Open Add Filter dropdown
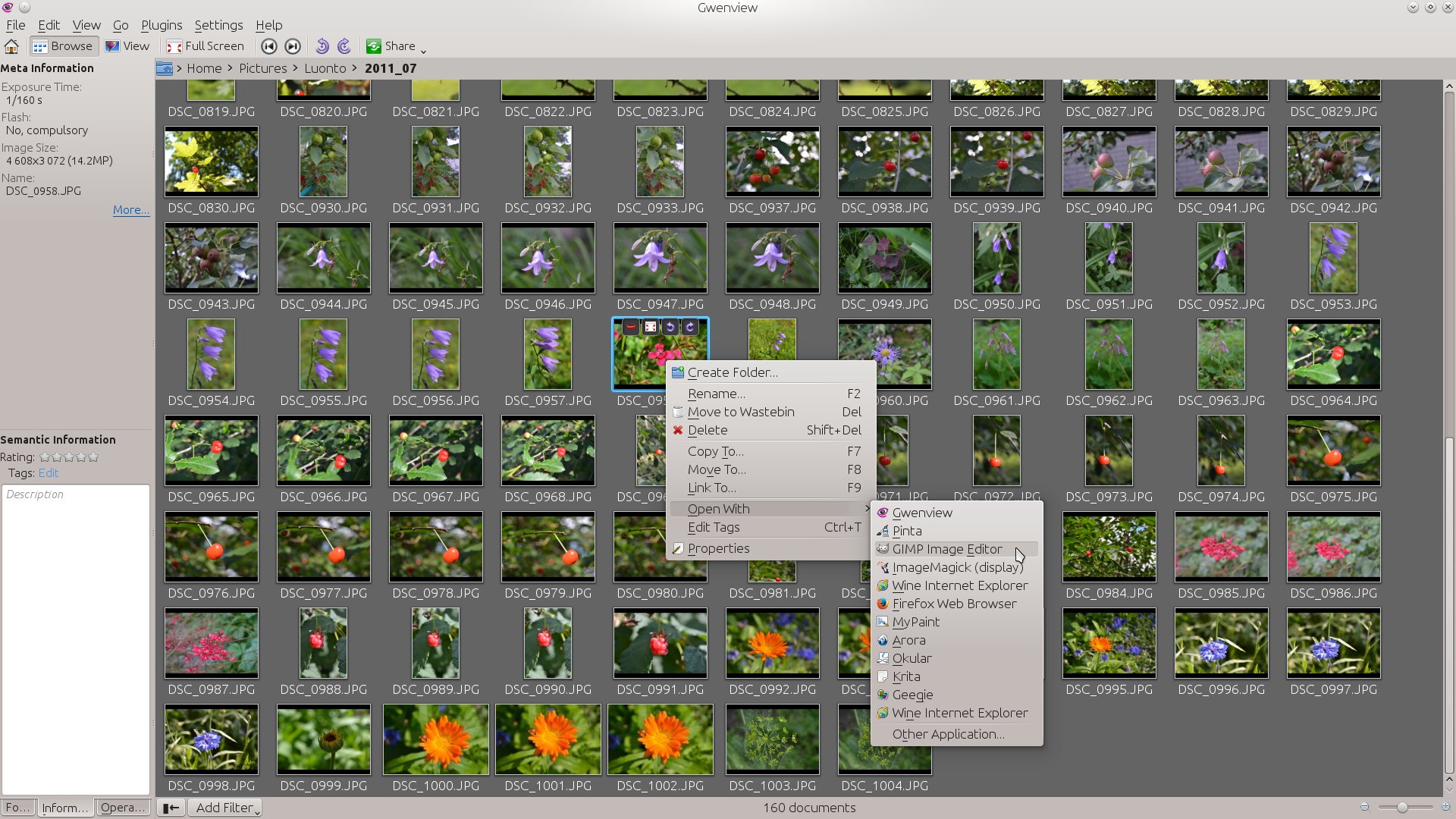1456x819 pixels. click(x=224, y=808)
